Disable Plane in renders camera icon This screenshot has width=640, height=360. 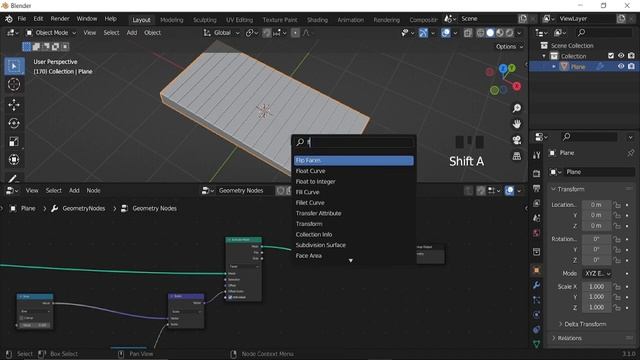(631, 67)
